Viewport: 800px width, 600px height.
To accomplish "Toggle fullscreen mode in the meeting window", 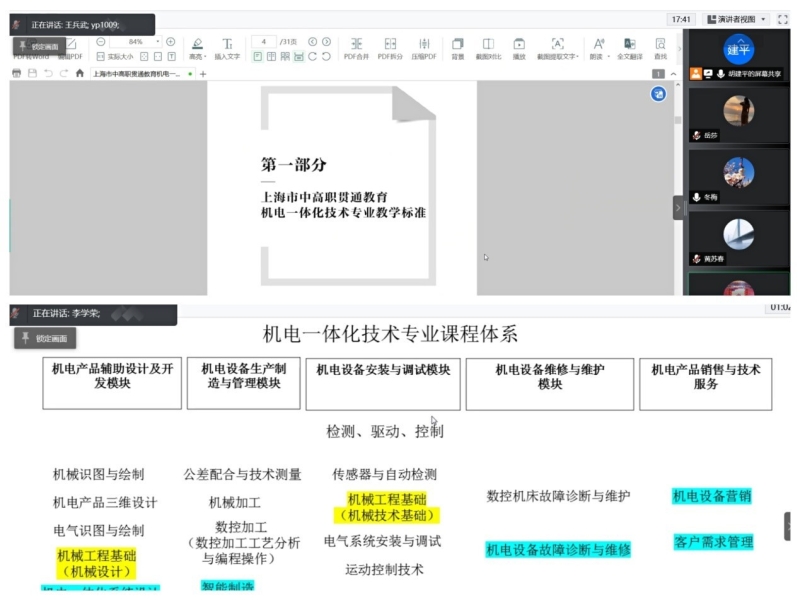I will pos(784,19).
